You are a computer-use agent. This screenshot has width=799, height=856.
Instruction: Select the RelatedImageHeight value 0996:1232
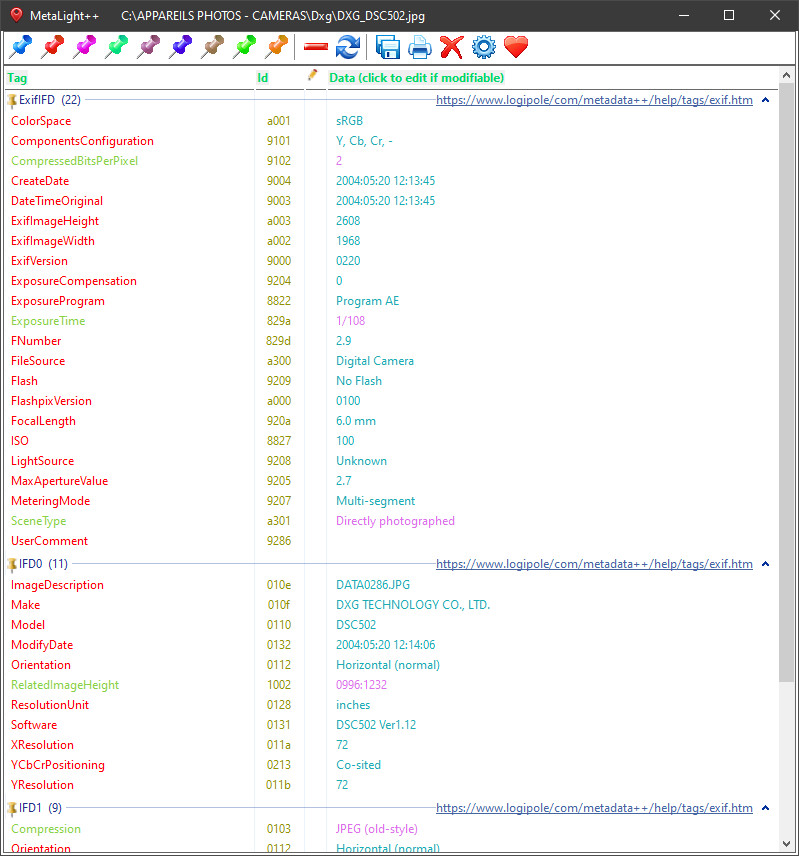tap(361, 685)
